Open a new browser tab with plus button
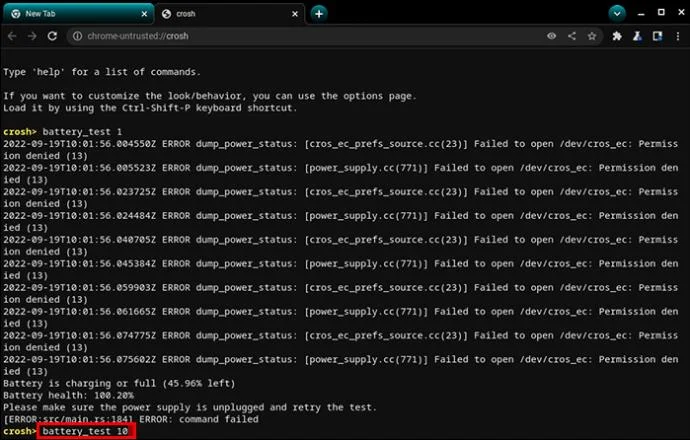This screenshot has height=440, width=690. (x=319, y=14)
